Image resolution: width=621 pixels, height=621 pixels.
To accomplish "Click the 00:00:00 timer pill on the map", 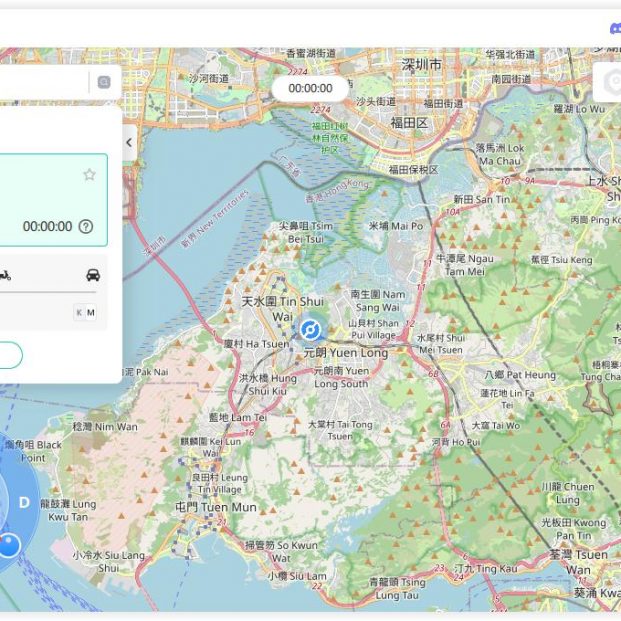I will pos(310,89).
